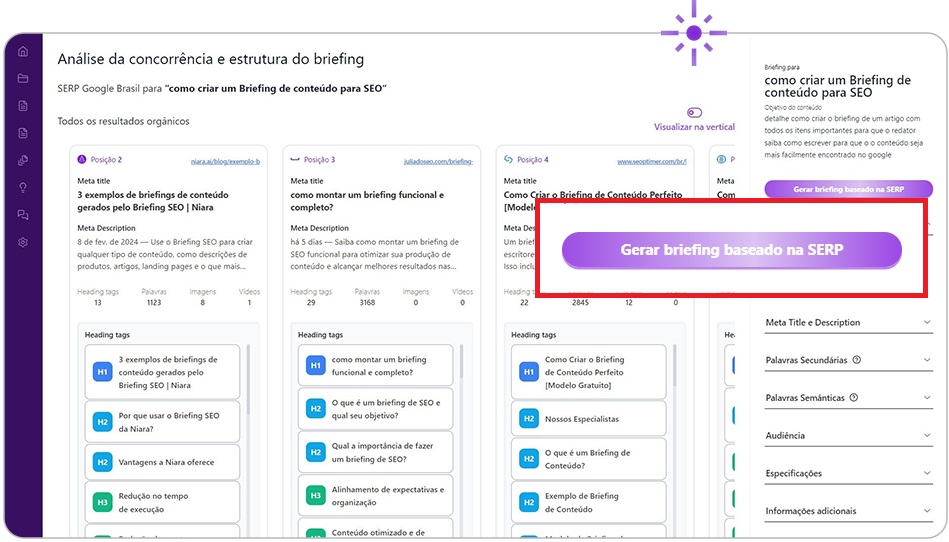Open the Home icon in the sidebar
Screen dimensions: 949x542
(x=23, y=52)
